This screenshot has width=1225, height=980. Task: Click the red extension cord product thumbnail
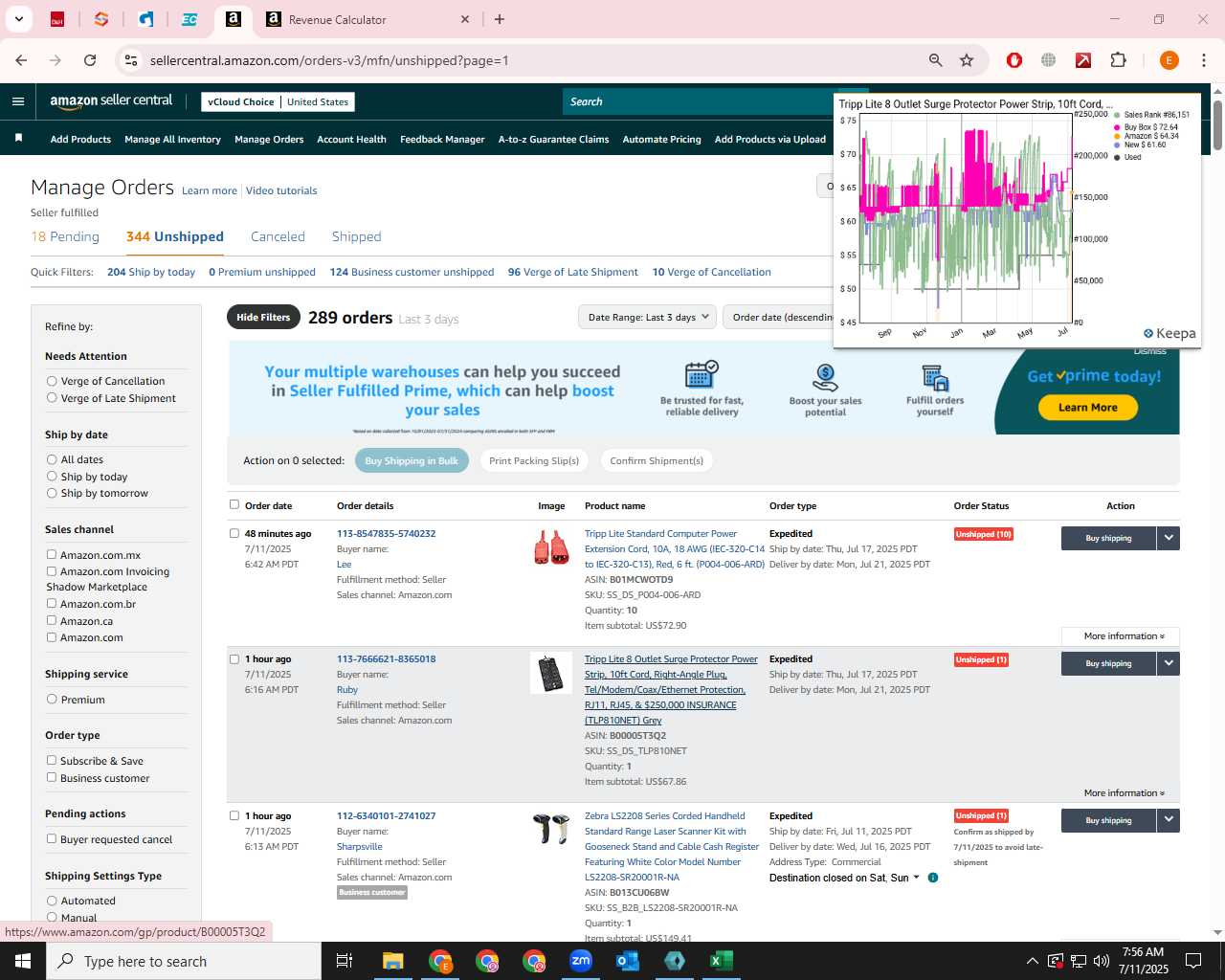click(x=551, y=547)
